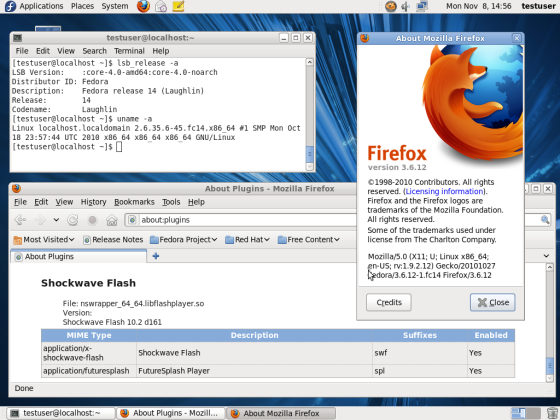Viewport: 560px width, 420px height.
Task: Open the terminal's Terminal menu
Action: (x=129, y=51)
